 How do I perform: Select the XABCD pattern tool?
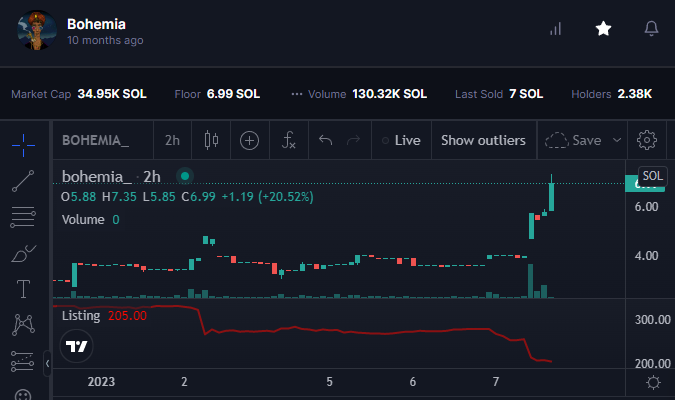coord(23,325)
